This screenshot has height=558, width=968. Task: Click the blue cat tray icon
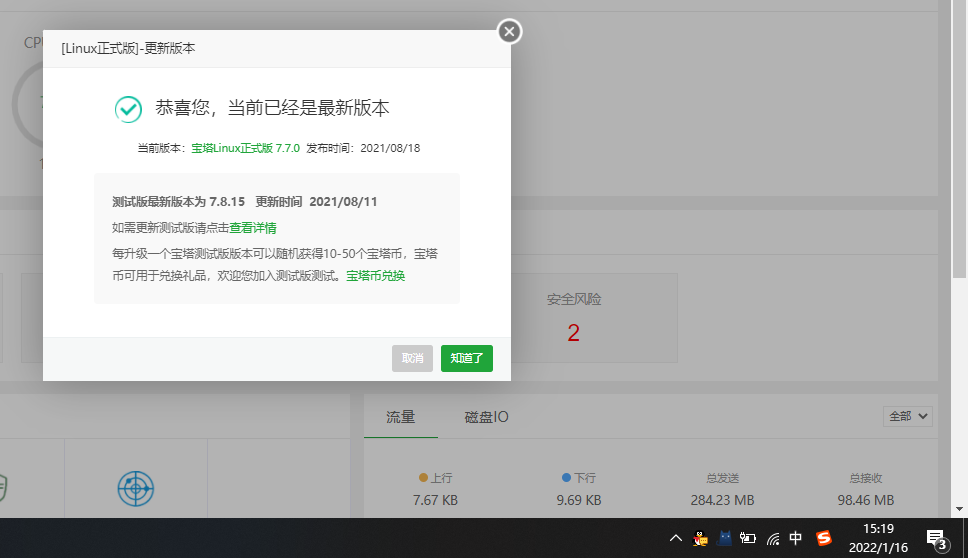[x=725, y=538]
